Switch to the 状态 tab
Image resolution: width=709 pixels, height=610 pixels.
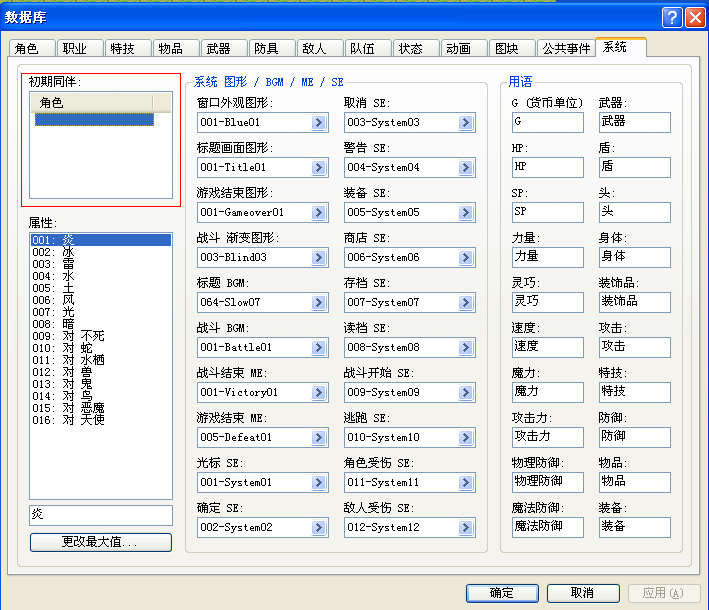tap(416, 48)
